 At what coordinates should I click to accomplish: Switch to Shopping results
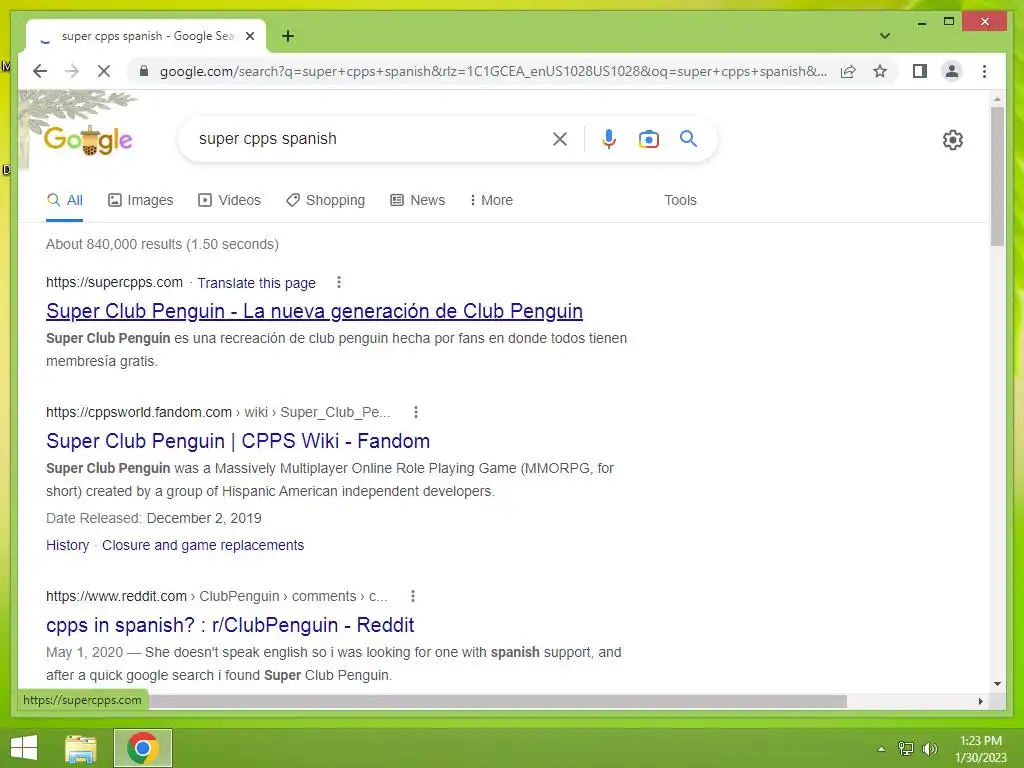(325, 200)
